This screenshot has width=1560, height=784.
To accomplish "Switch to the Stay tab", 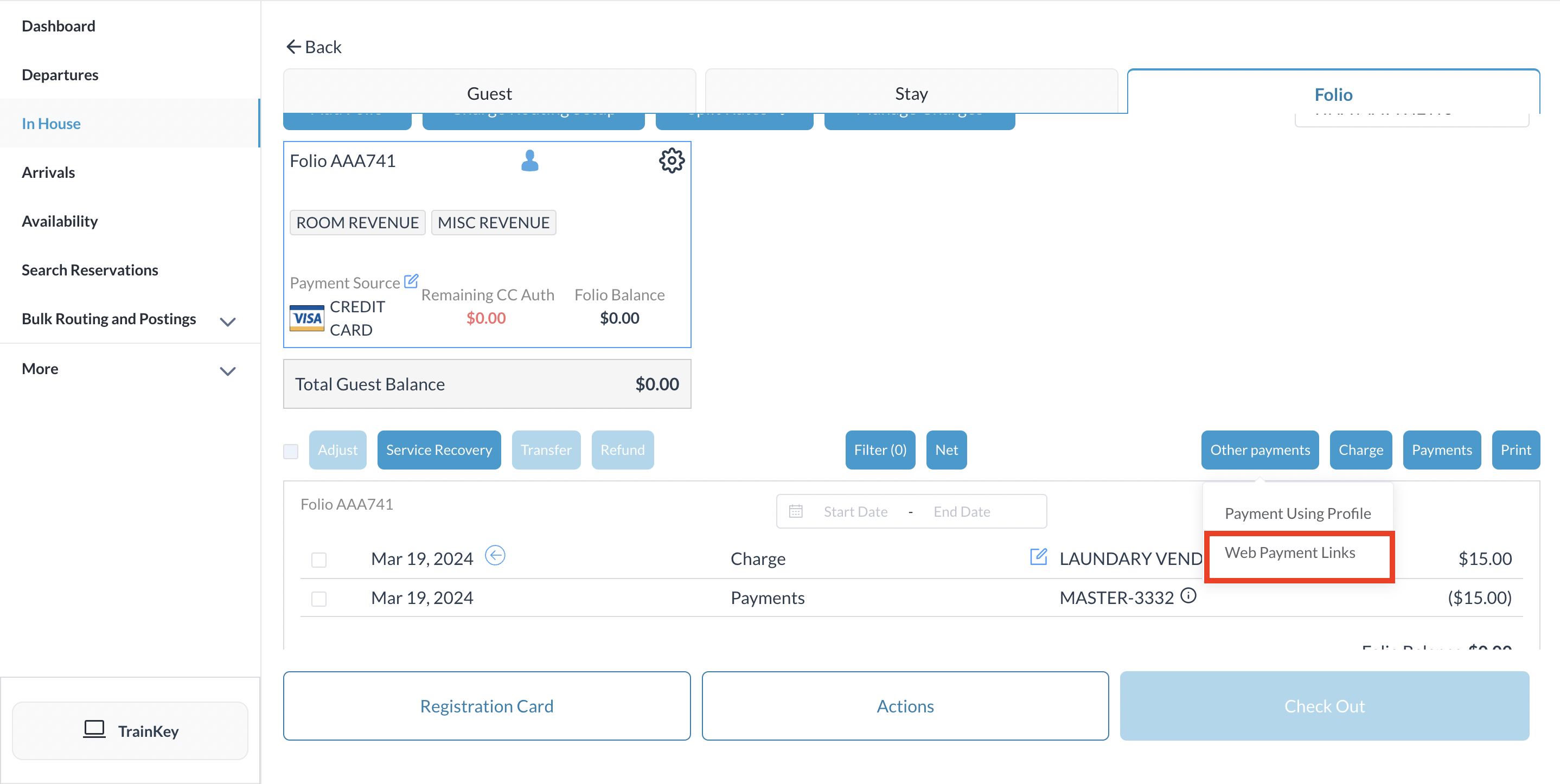I will (911, 93).
